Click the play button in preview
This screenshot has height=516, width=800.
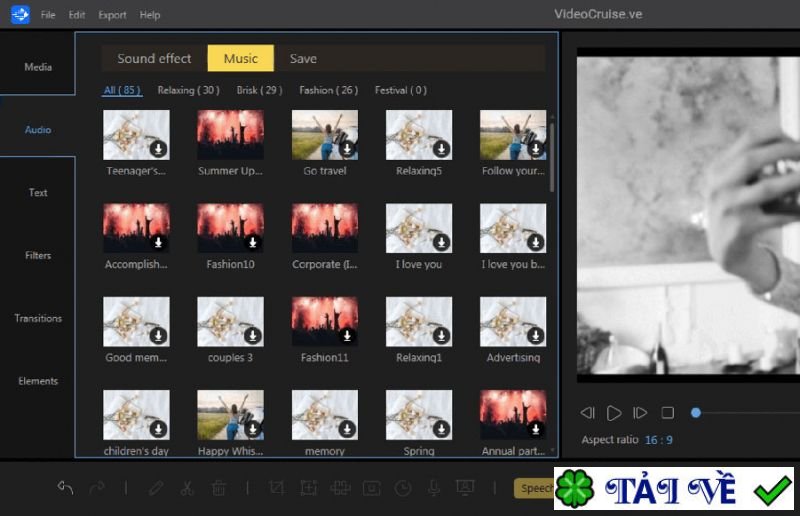[614, 413]
